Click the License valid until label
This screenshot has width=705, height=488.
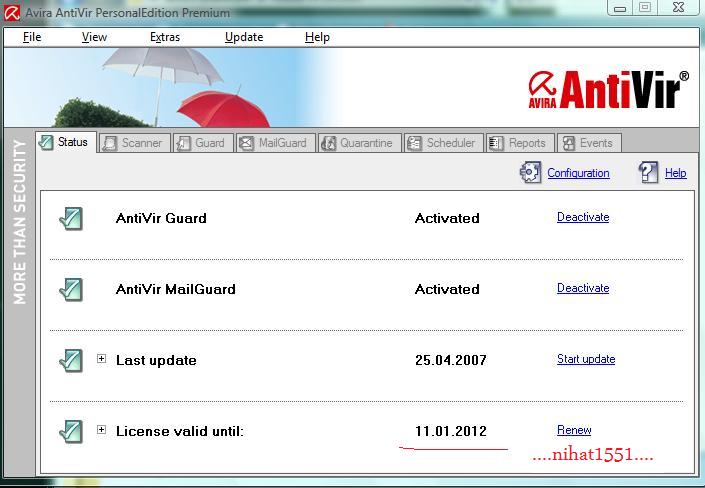click(x=179, y=432)
